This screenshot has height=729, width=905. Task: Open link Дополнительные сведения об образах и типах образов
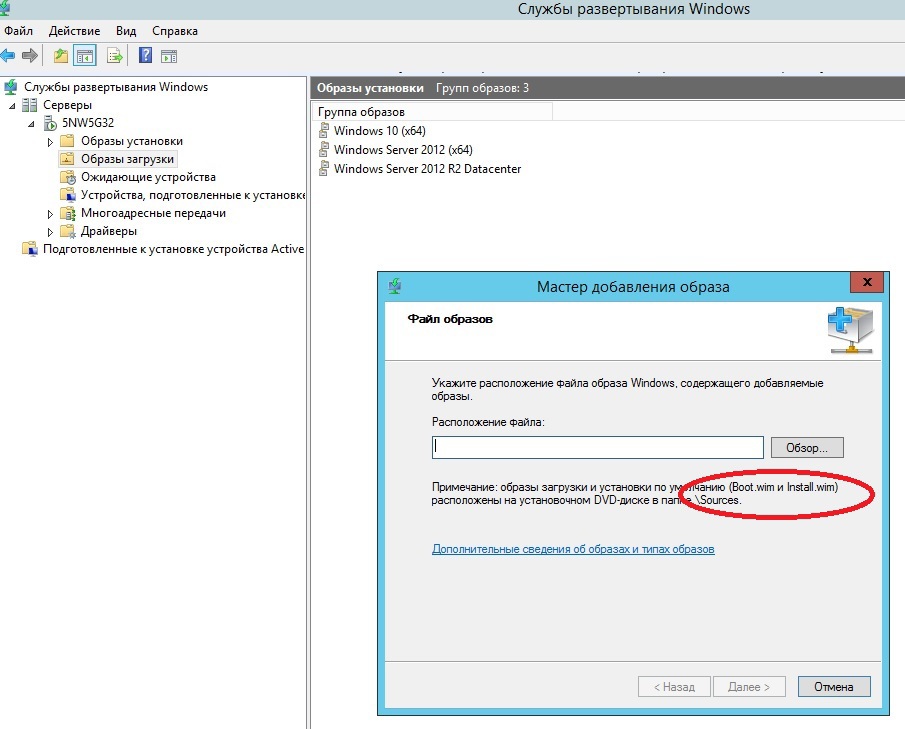[x=573, y=549]
